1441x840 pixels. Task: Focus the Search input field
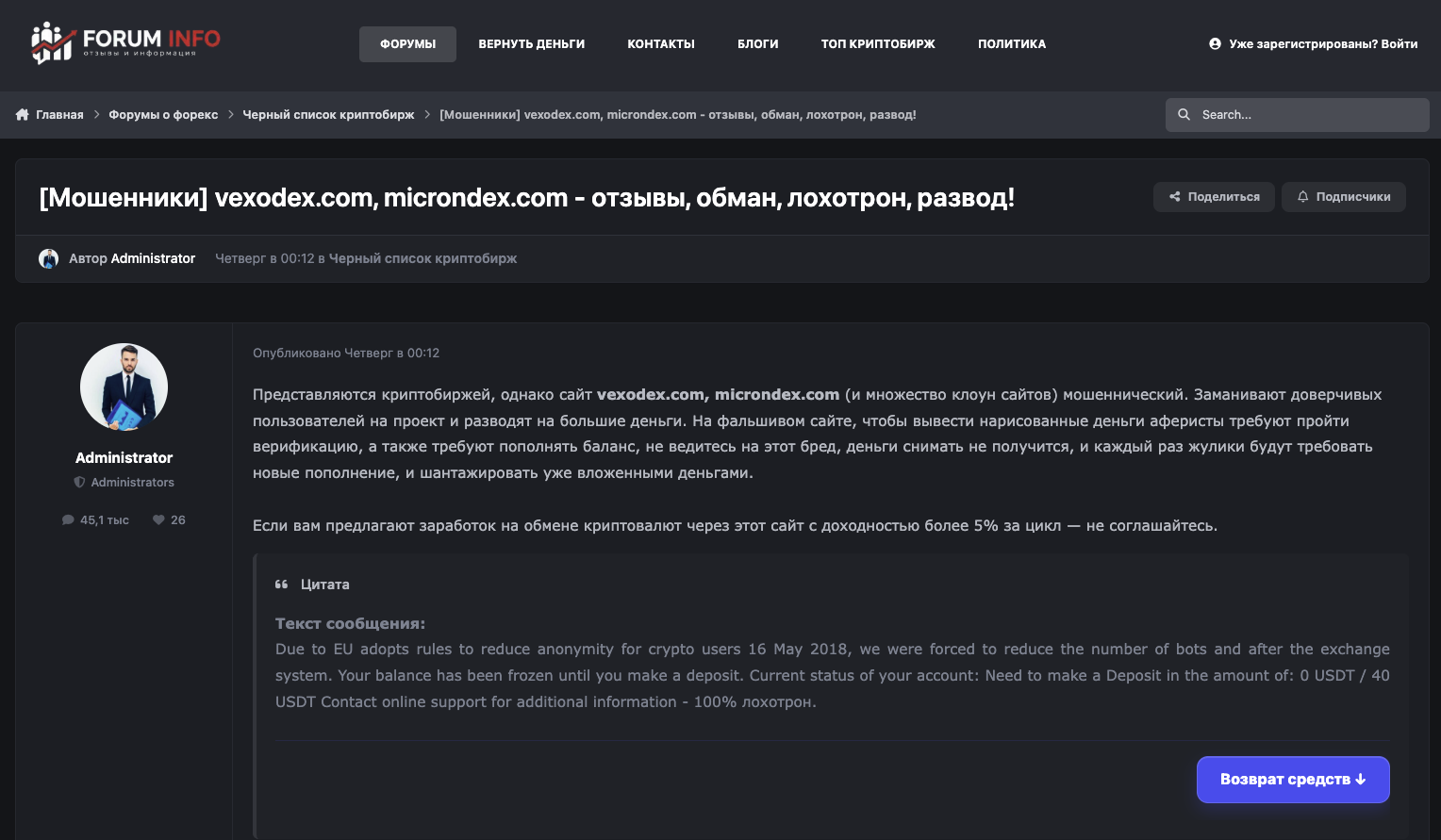1298,115
